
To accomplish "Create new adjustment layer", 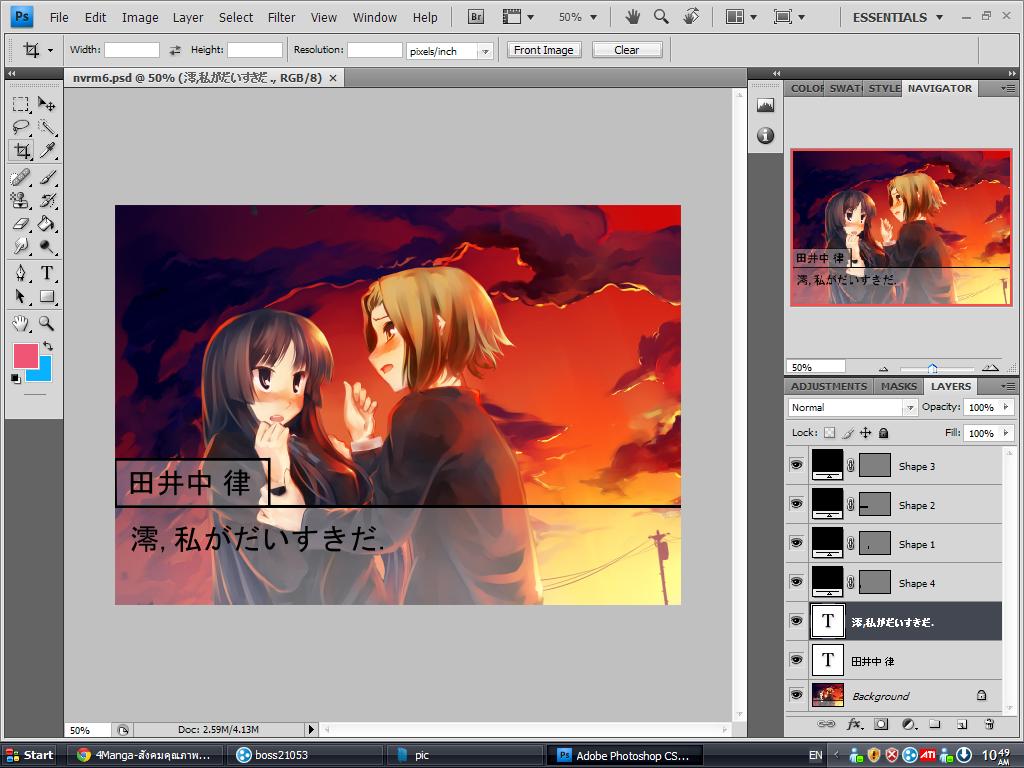I will point(908,724).
